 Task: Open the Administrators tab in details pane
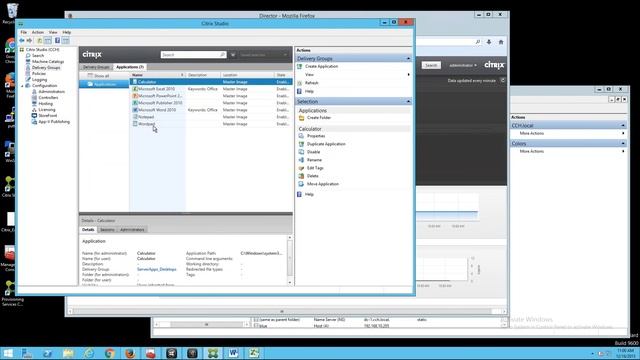tap(132, 230)
